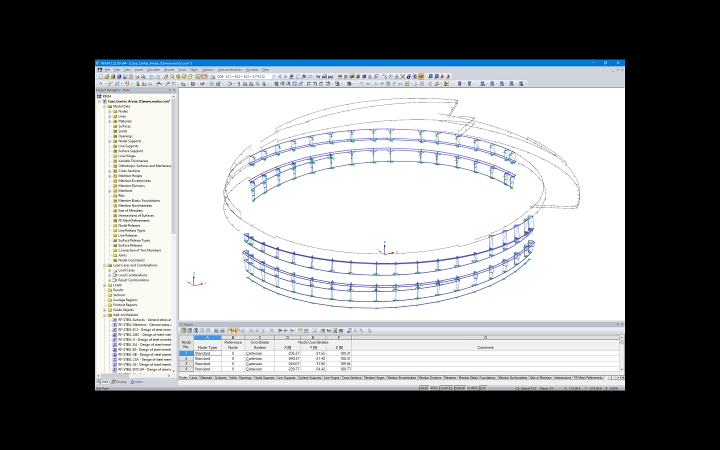This screenshot has height=450, width=720.
Task: Select Variable Thicknesses in the tree
Action: pos(133,161)
